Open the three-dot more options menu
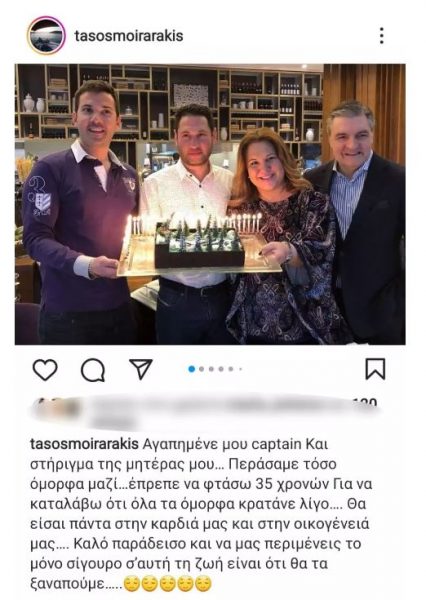The height and width of the screenshot is (600, 426). pos(381,36)
